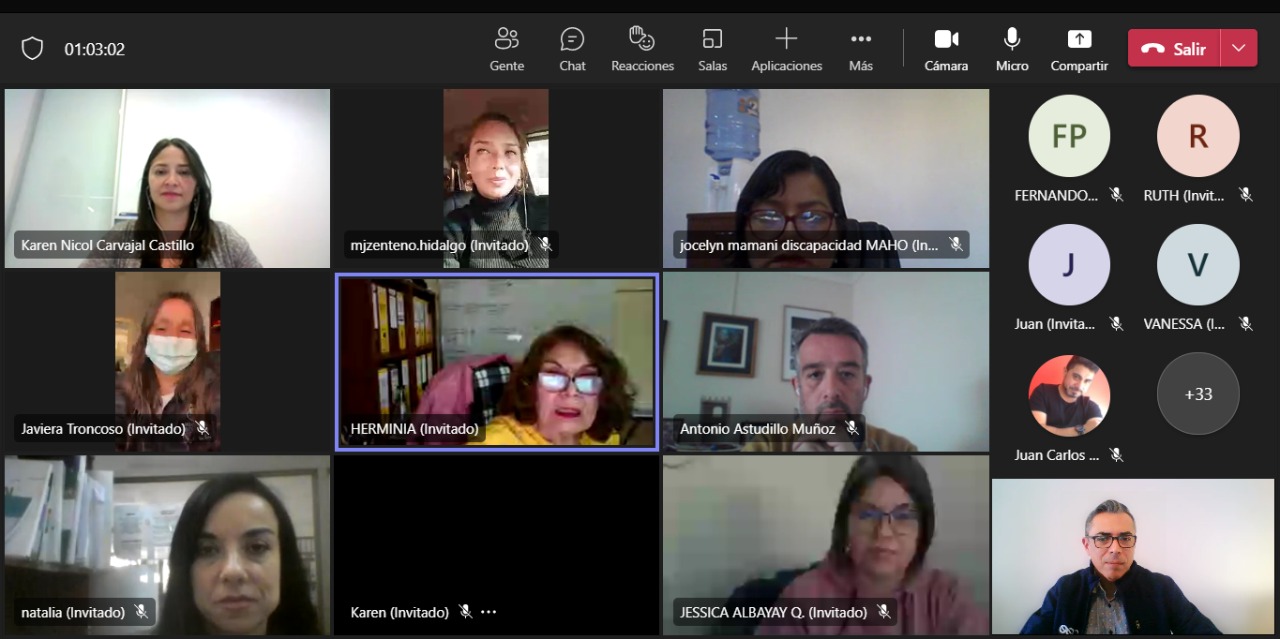Show the +33 additional participants
Screen dimensions: 1280x639
(x=1198, y=394)
